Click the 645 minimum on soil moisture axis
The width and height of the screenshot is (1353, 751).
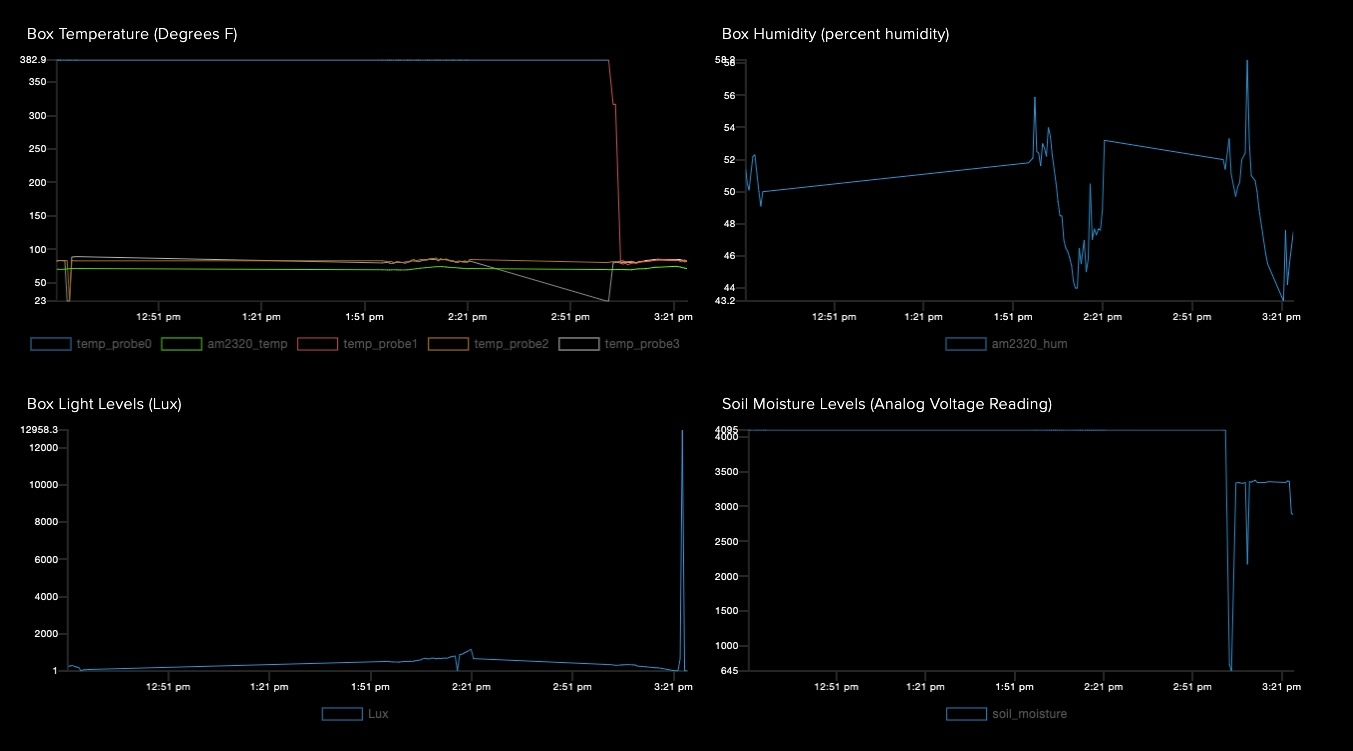(x=728, y=670)
